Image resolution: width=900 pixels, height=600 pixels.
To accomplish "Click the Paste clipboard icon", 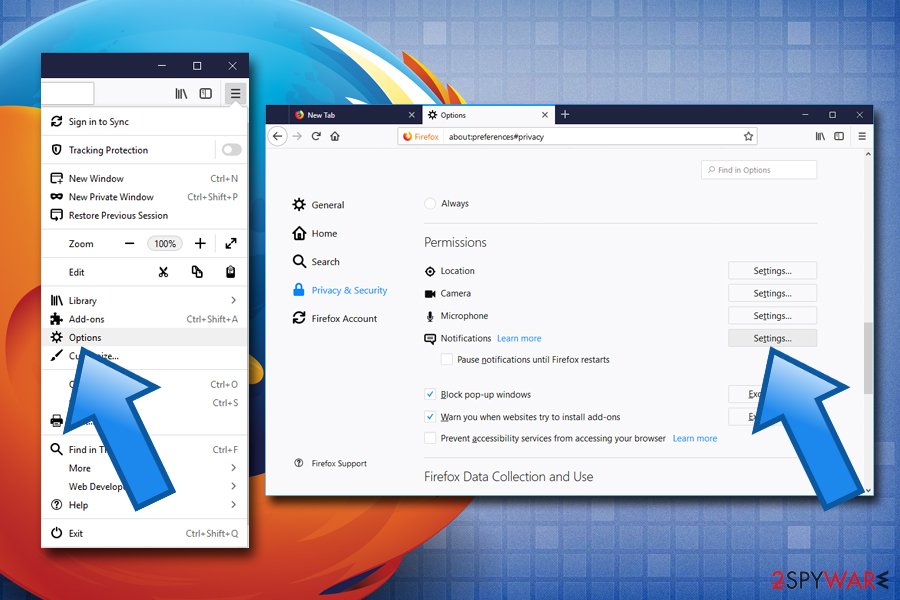I will [230, 272].
